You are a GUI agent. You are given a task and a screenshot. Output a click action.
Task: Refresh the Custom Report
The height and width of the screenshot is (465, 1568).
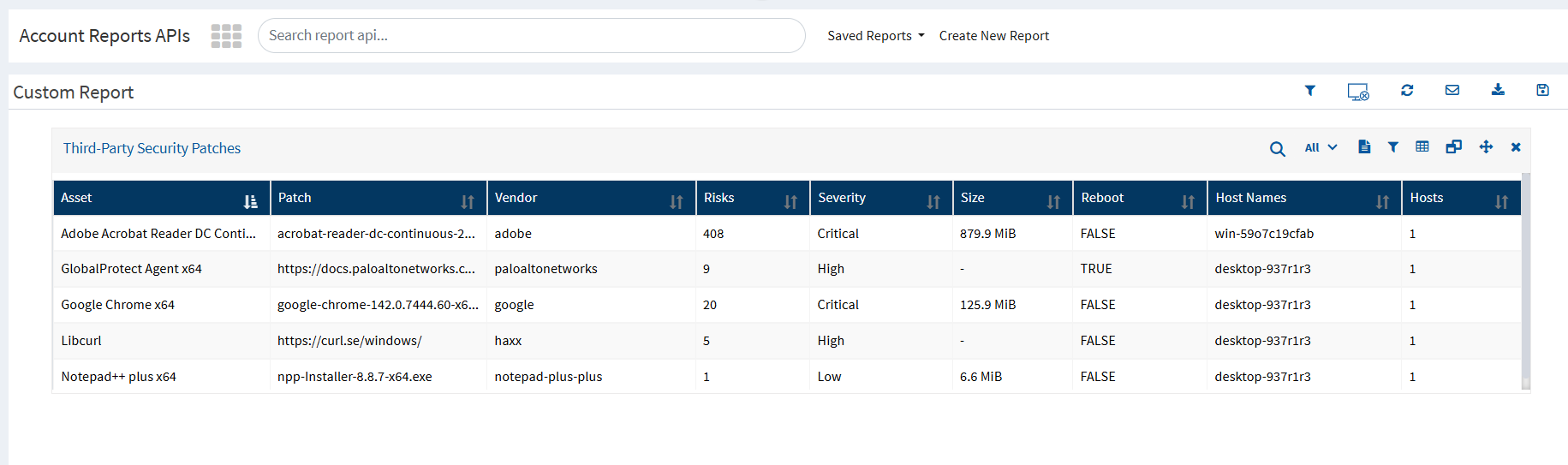tap(1407, 91)
